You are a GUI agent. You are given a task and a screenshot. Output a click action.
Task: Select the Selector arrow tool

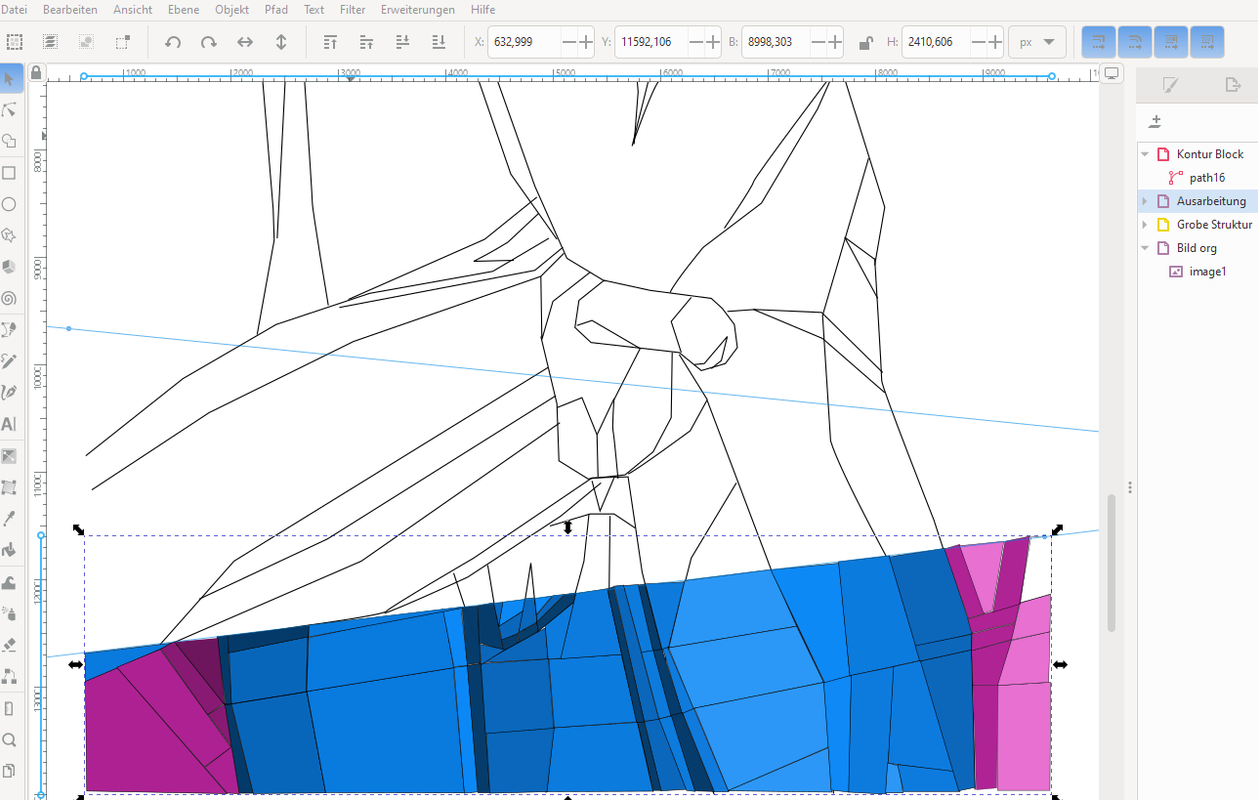9,78
